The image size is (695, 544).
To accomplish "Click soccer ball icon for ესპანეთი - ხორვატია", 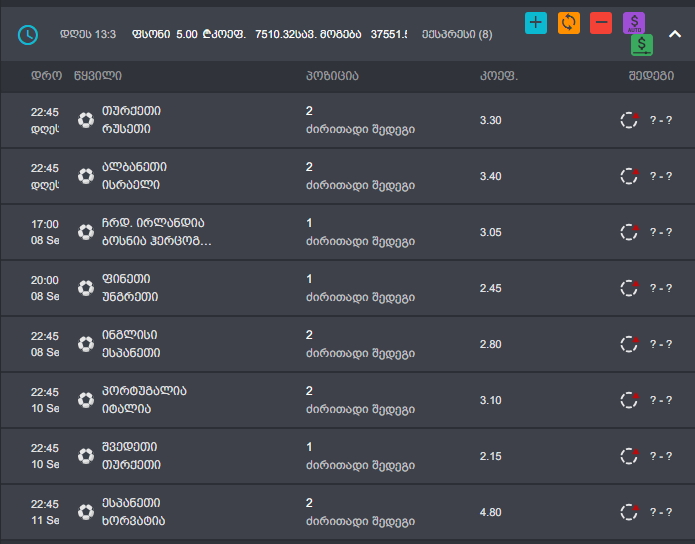I will point(86,512).
